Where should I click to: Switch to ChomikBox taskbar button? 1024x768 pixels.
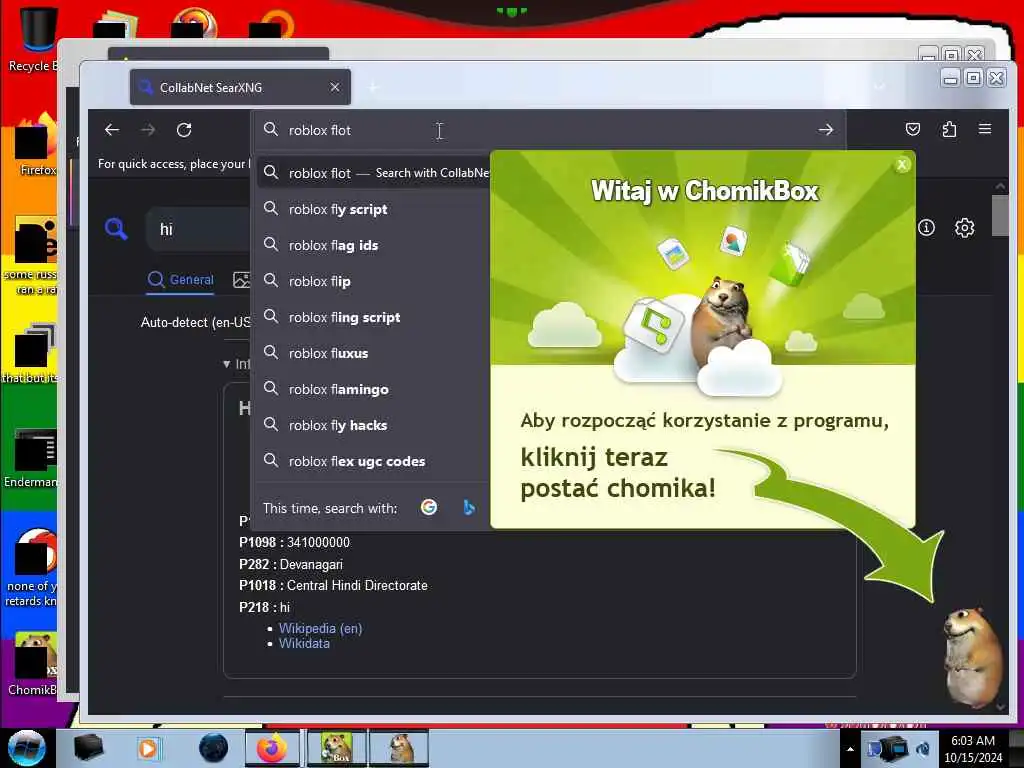336,748
